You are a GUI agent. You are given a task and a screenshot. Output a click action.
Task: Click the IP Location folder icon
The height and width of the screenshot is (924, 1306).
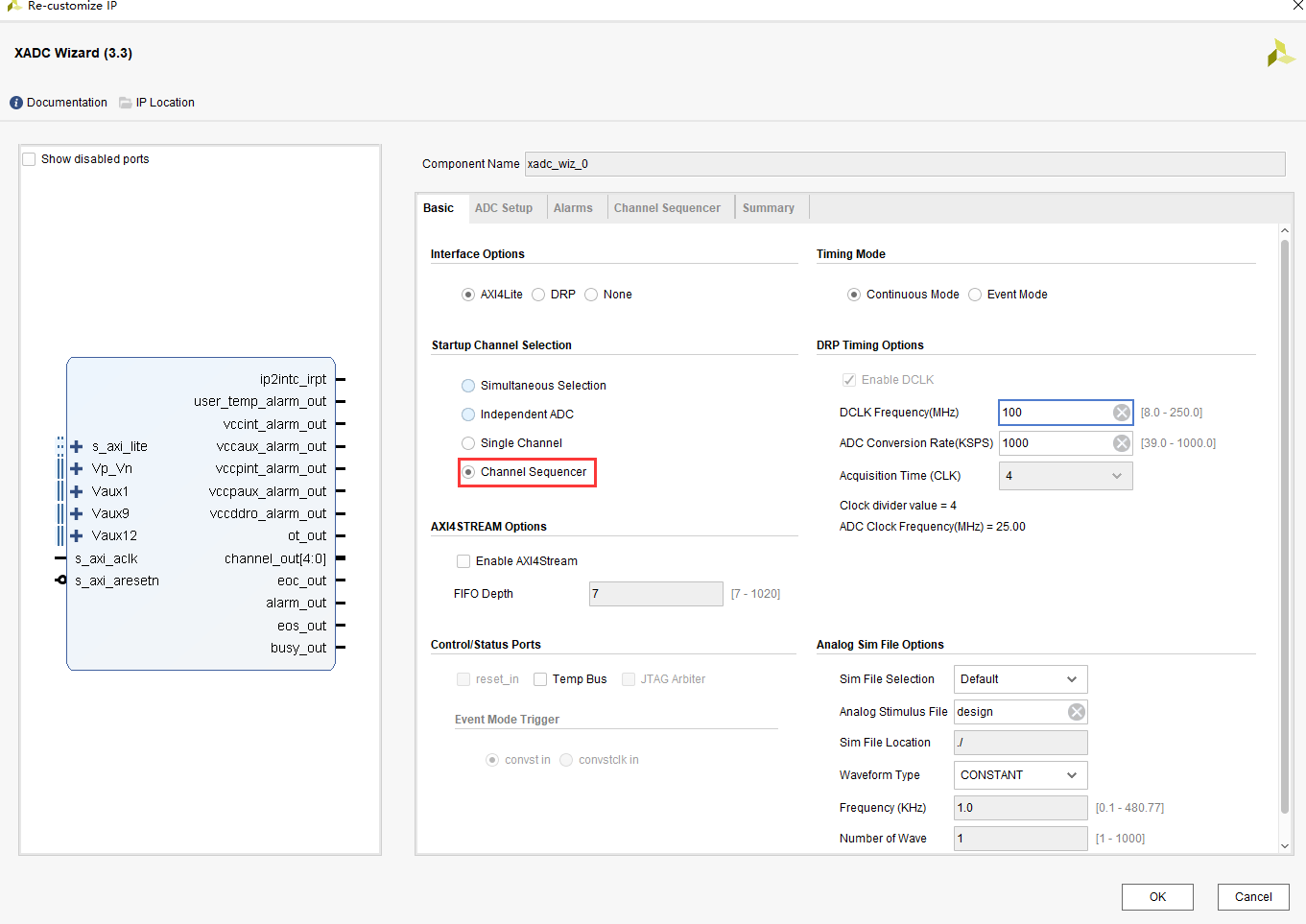pos(126,103)
